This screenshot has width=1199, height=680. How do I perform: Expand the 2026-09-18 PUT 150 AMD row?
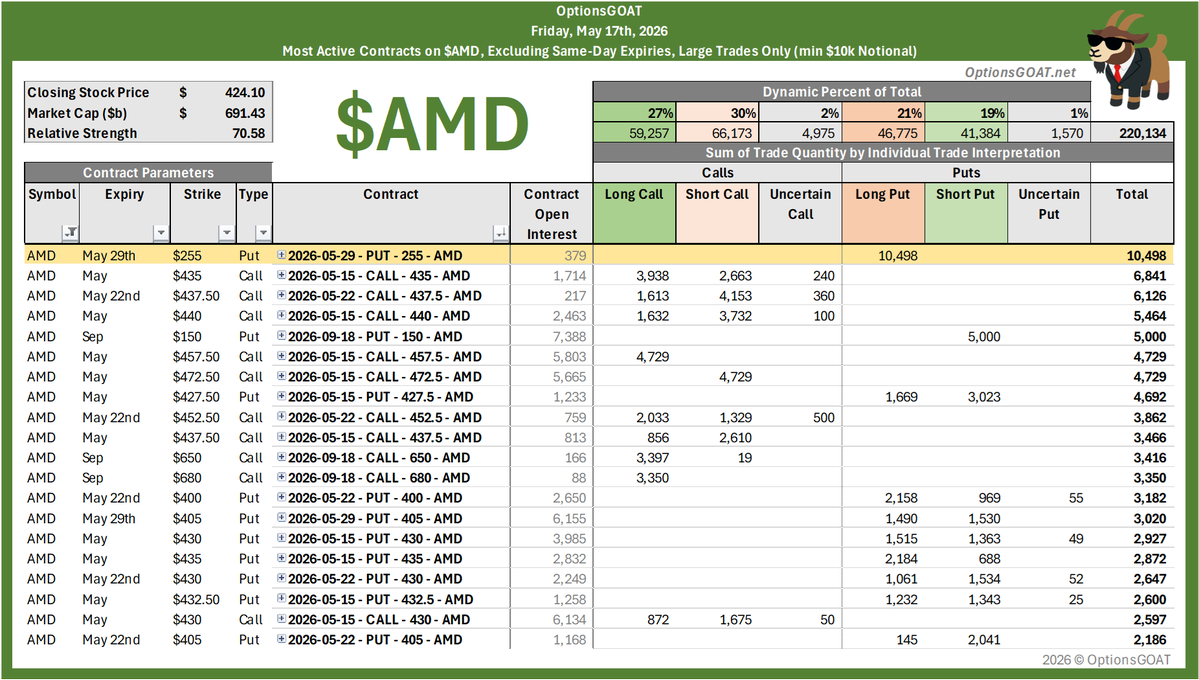pyautogui.click(x=281, y=336)
